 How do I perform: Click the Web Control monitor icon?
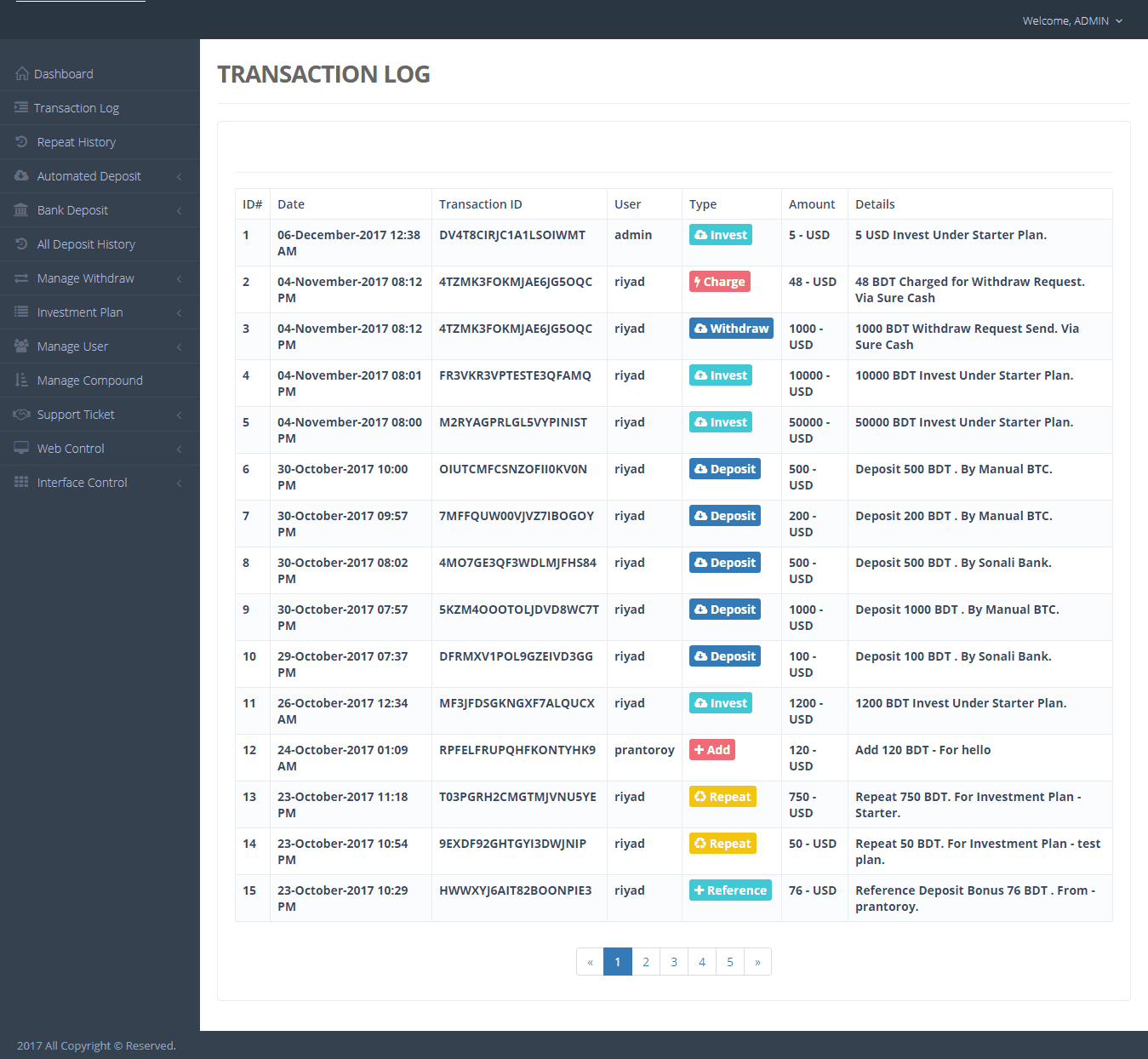(x=21, y=449)
